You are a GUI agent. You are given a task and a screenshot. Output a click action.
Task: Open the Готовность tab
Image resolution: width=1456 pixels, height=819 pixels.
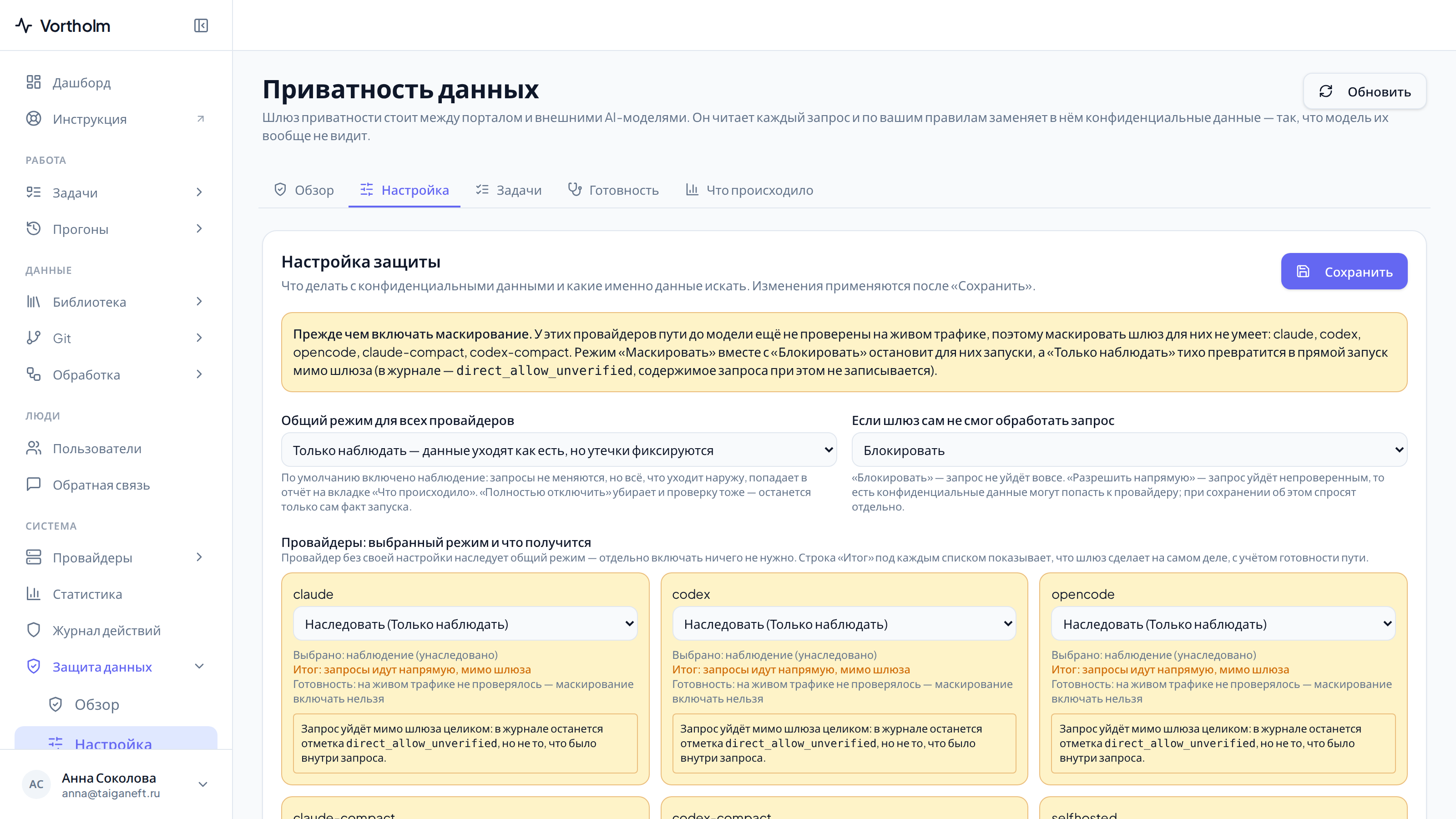click(x=613, y=190)
